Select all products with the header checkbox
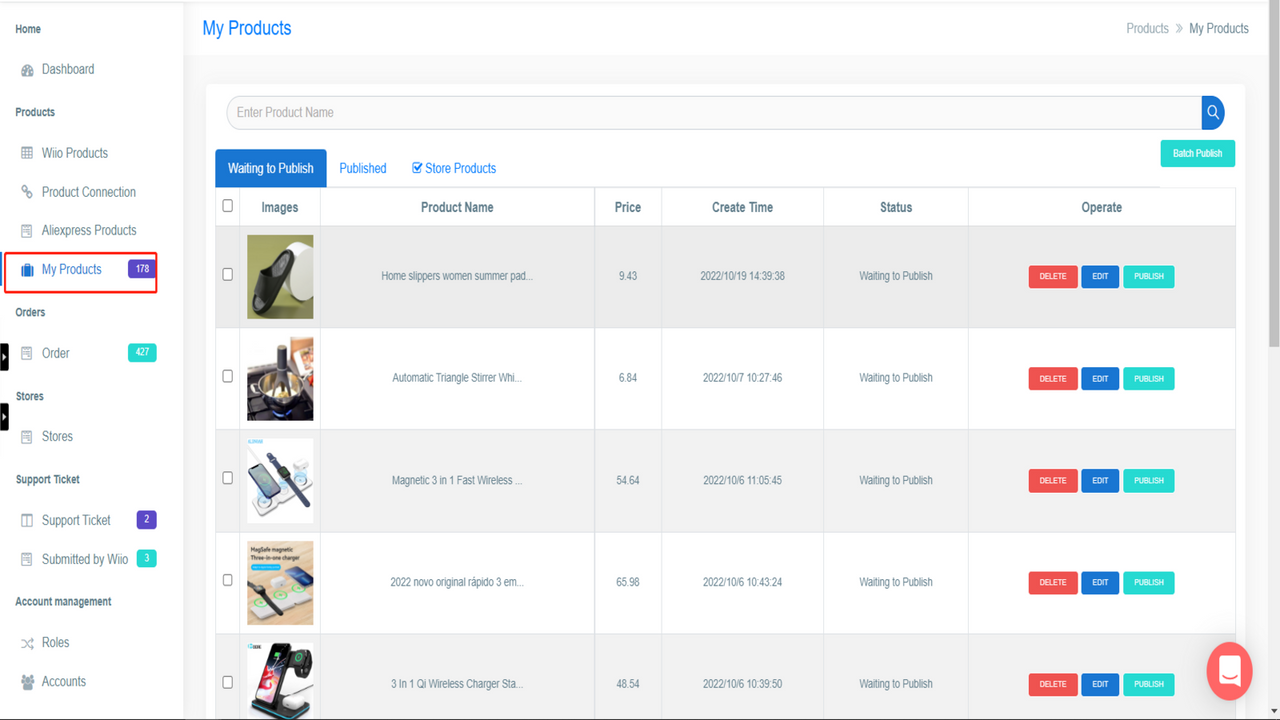 pyautogui.click(x=227, y=205)
